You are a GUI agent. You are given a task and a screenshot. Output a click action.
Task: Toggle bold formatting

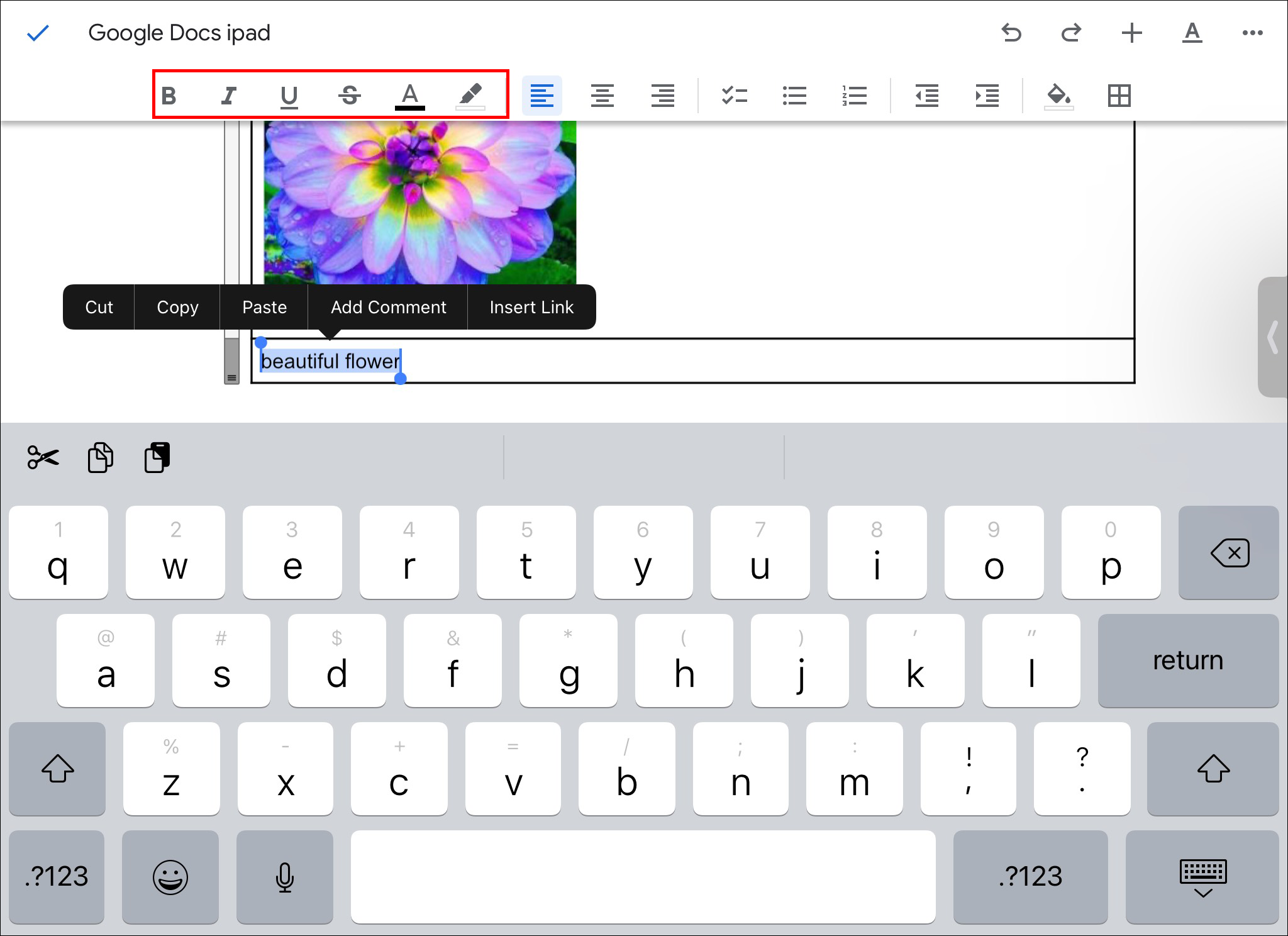click(x=169, y=96)
